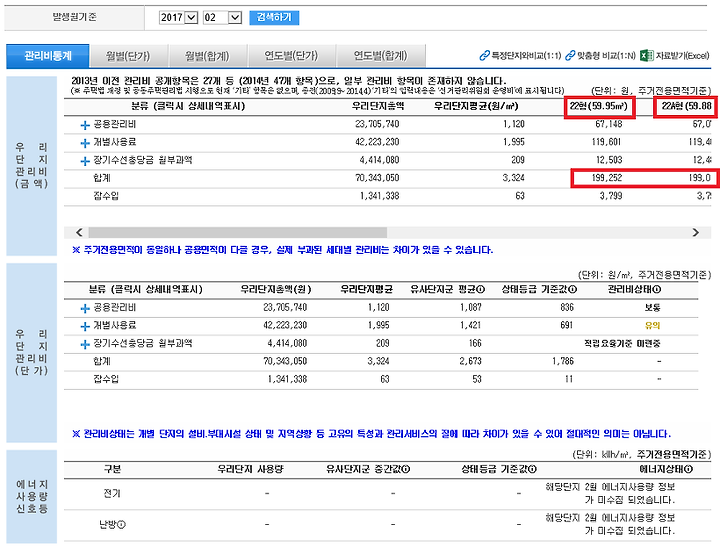Image resolution: width=720 pixels, height=547 pixels.
Task: Open the 연도별(단가) tab
Action: (291, 56)
